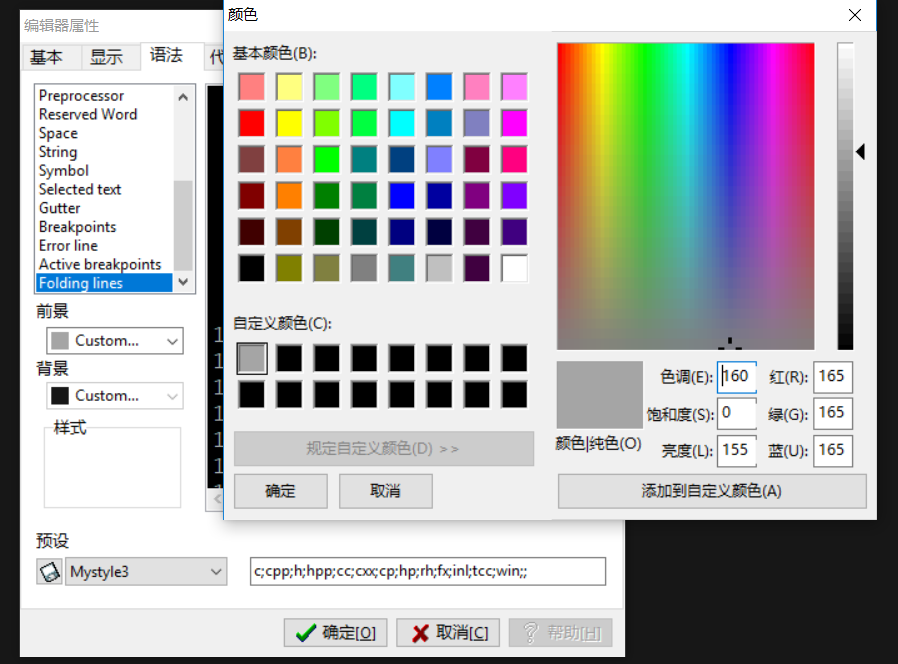
Task: Click the question mark 帮助[H] help button
Action: coord(559,632)
